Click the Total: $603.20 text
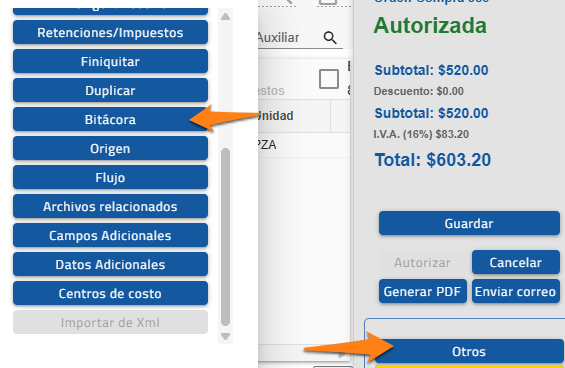Image resolution: width=565 pixels, height=368 pixels. pyautogui.click(x=433, y=160)
